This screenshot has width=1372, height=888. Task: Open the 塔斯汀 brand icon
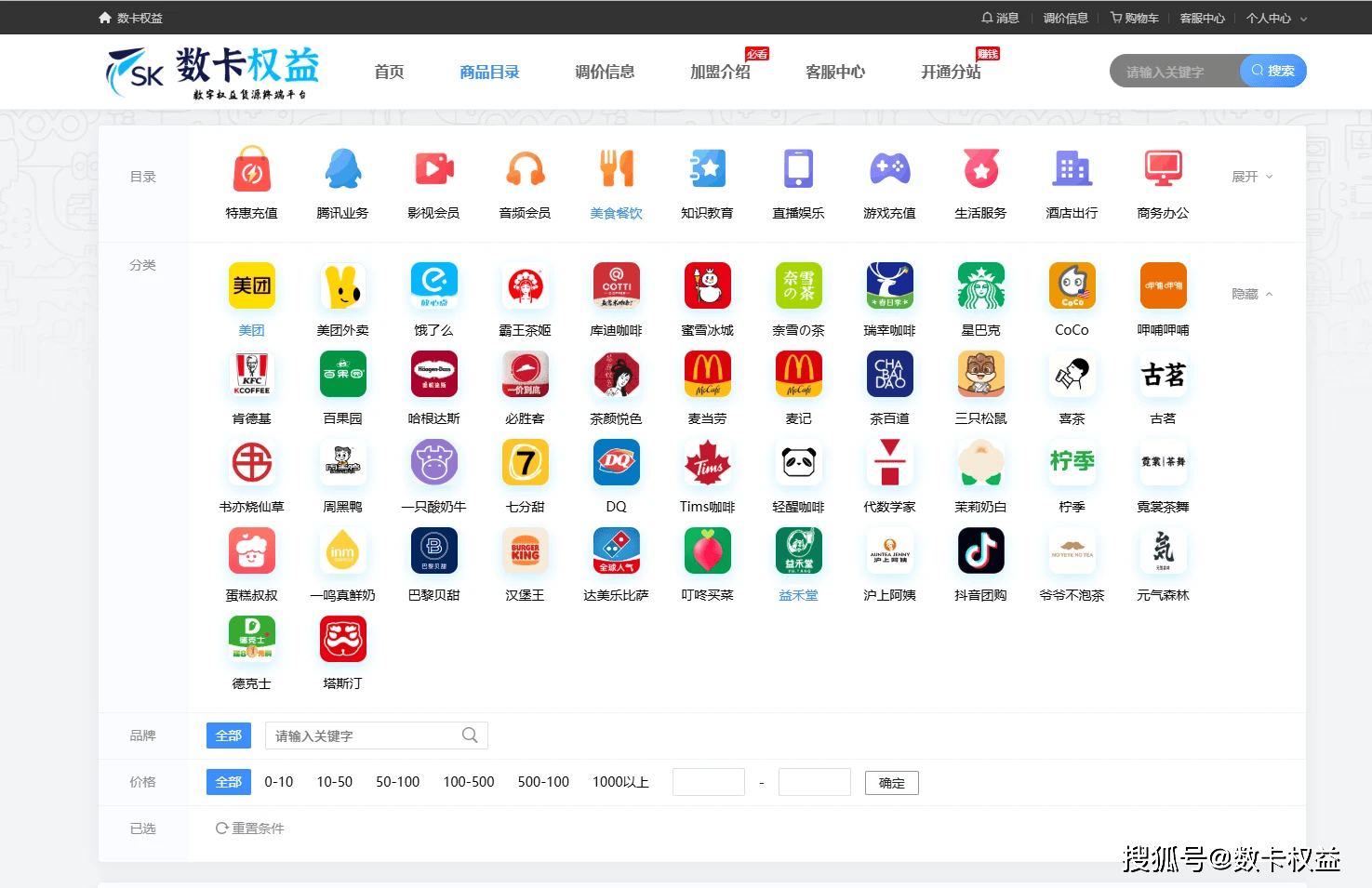(342, 639)
